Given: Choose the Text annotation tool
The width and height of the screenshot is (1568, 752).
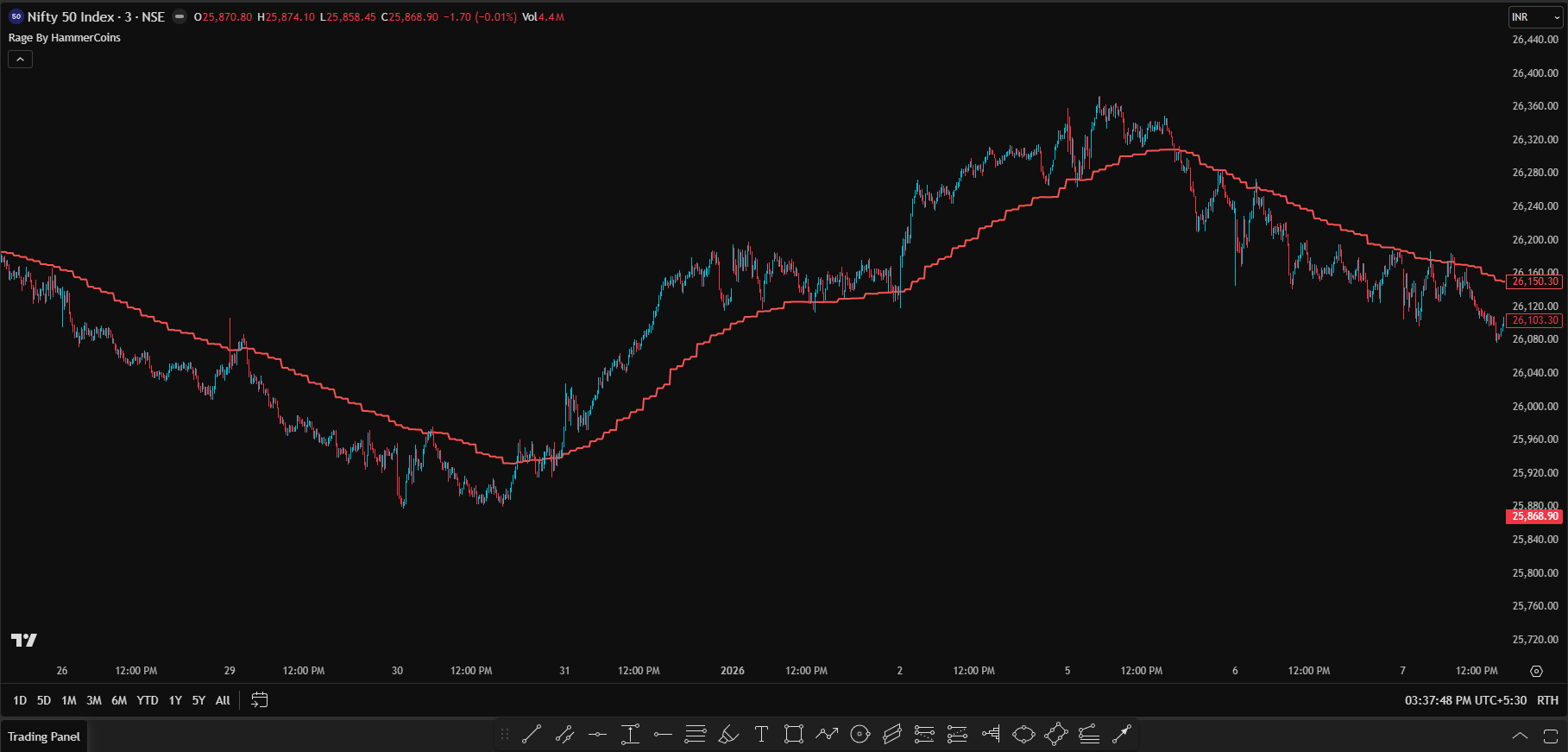Looking at the screenshot, I should pyautogui.click(x=761, y=734).
